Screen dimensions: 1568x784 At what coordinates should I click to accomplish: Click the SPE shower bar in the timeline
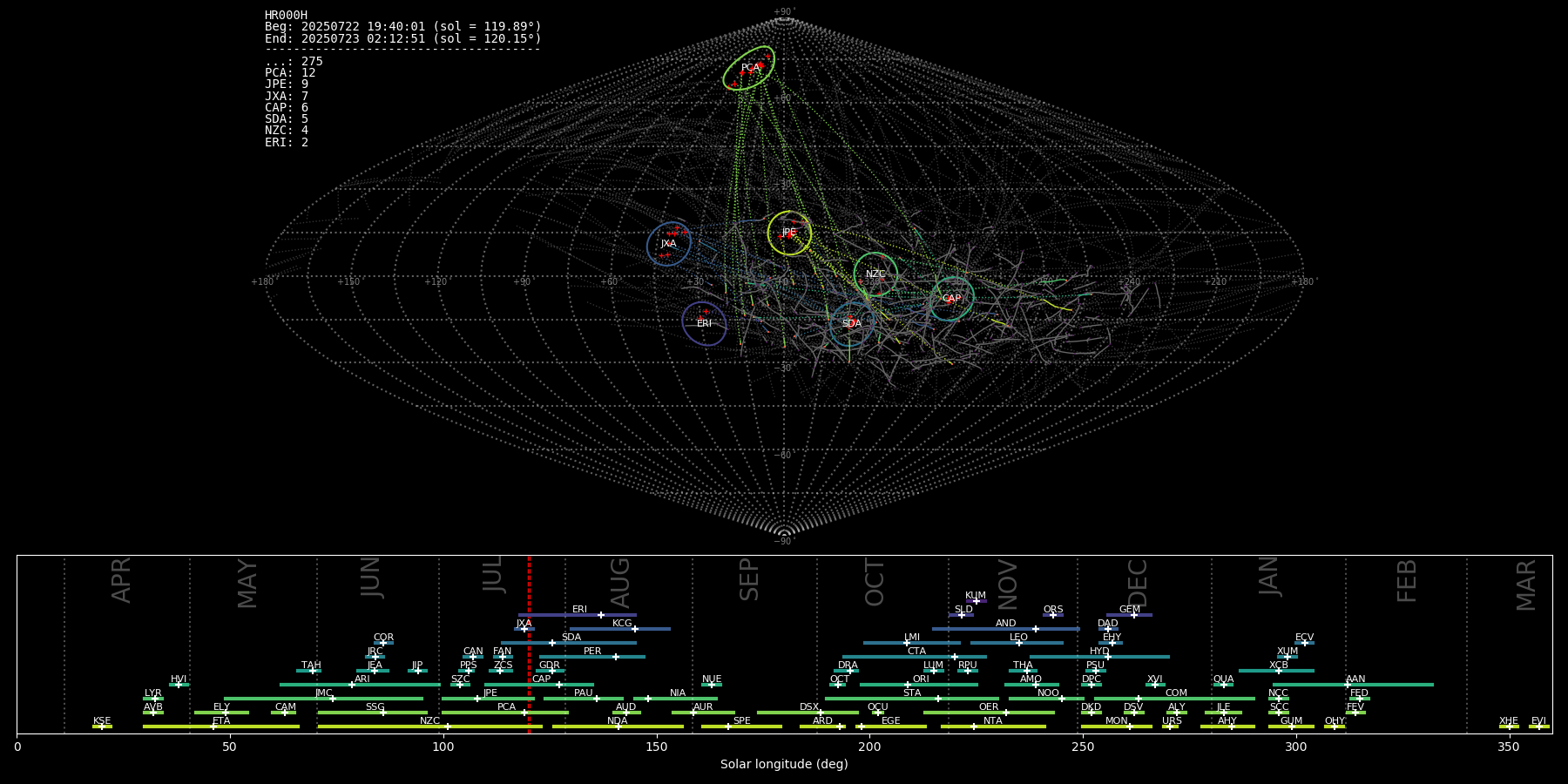tap(741, 727)
